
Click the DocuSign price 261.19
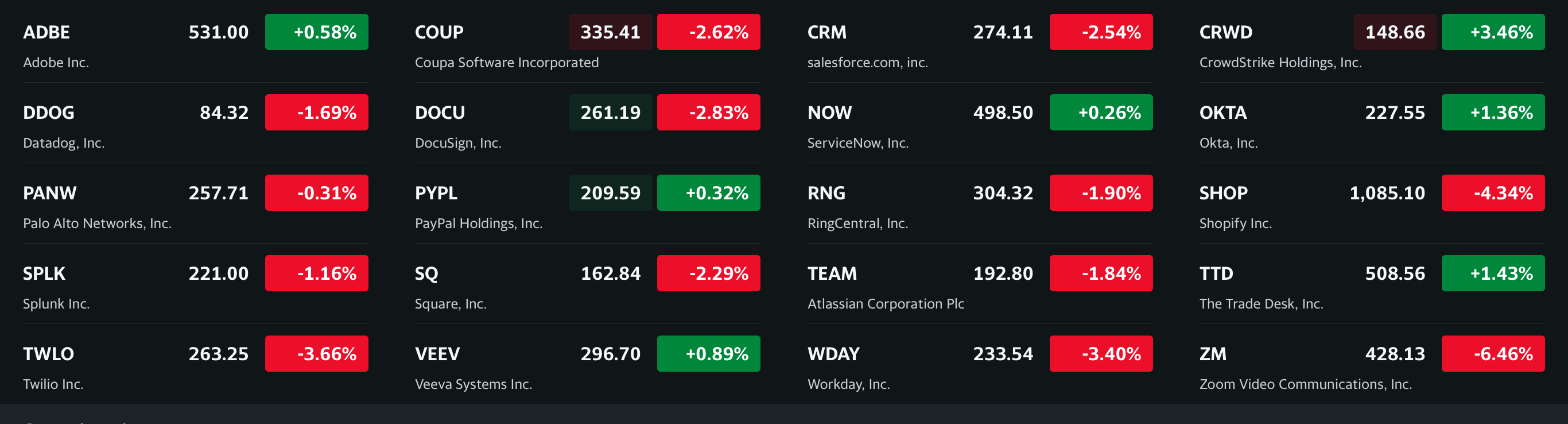[610, 113]
